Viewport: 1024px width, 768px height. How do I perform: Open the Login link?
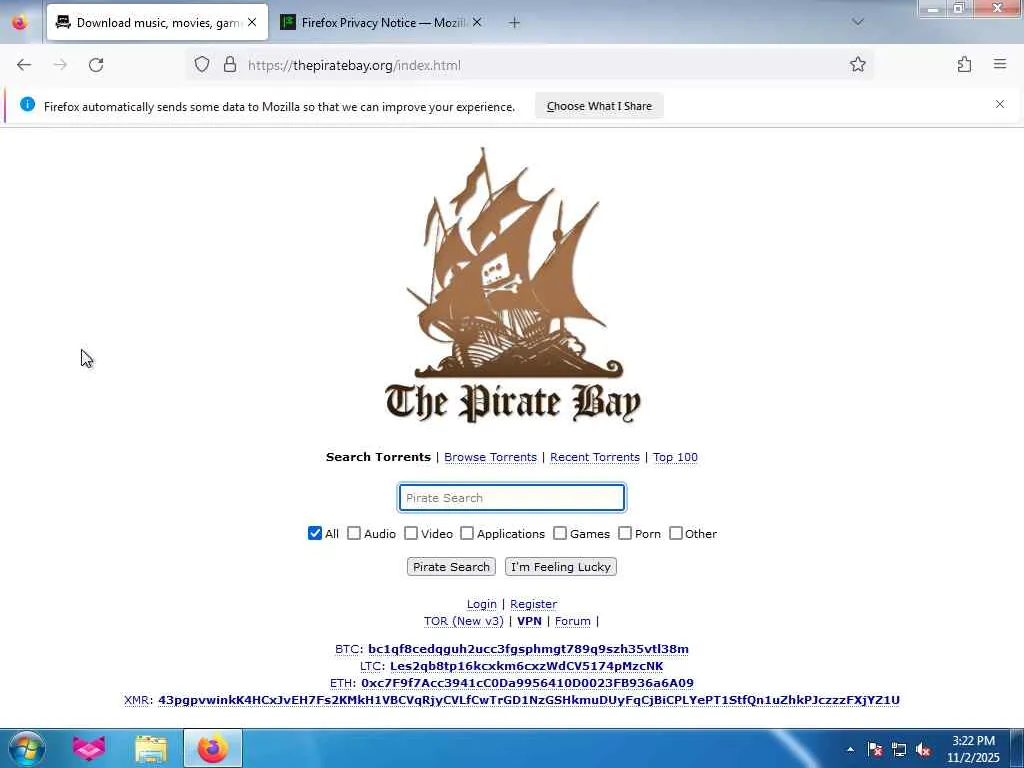click(x=482, y=604)
